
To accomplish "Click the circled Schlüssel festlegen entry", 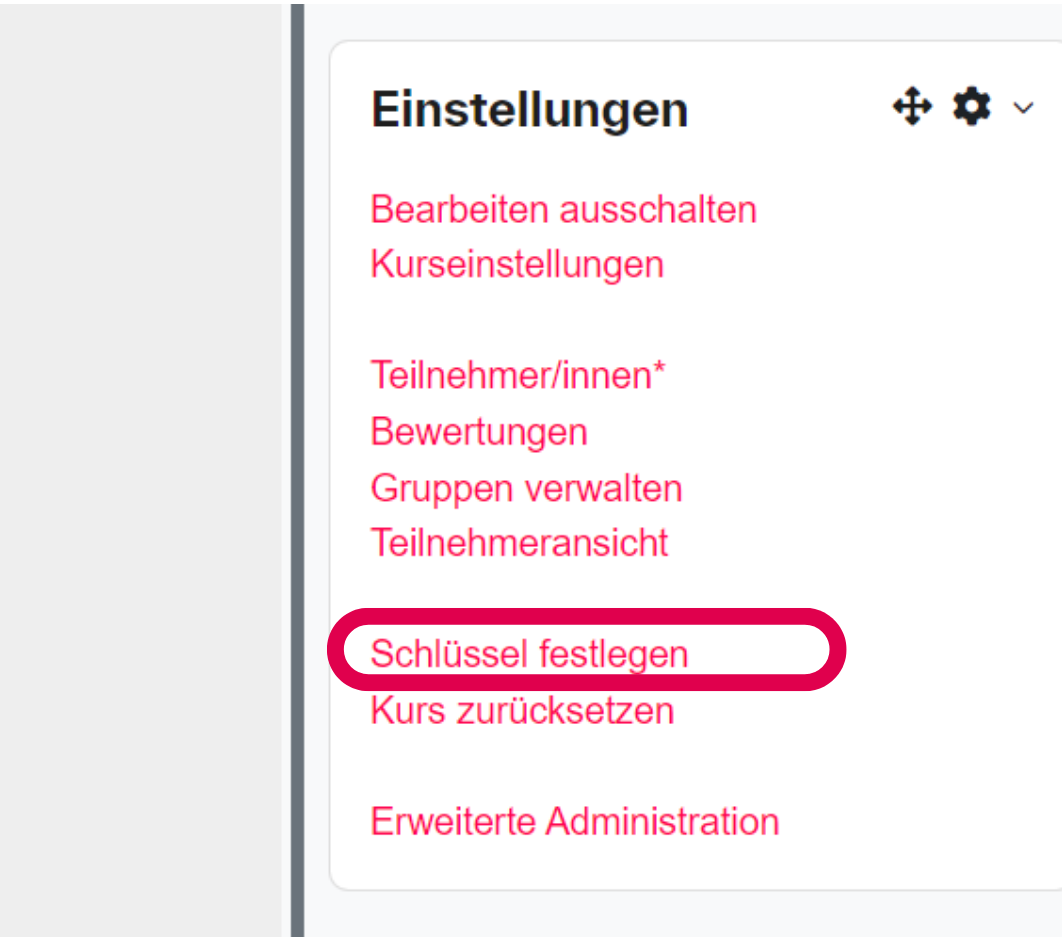I will [528, 651].
